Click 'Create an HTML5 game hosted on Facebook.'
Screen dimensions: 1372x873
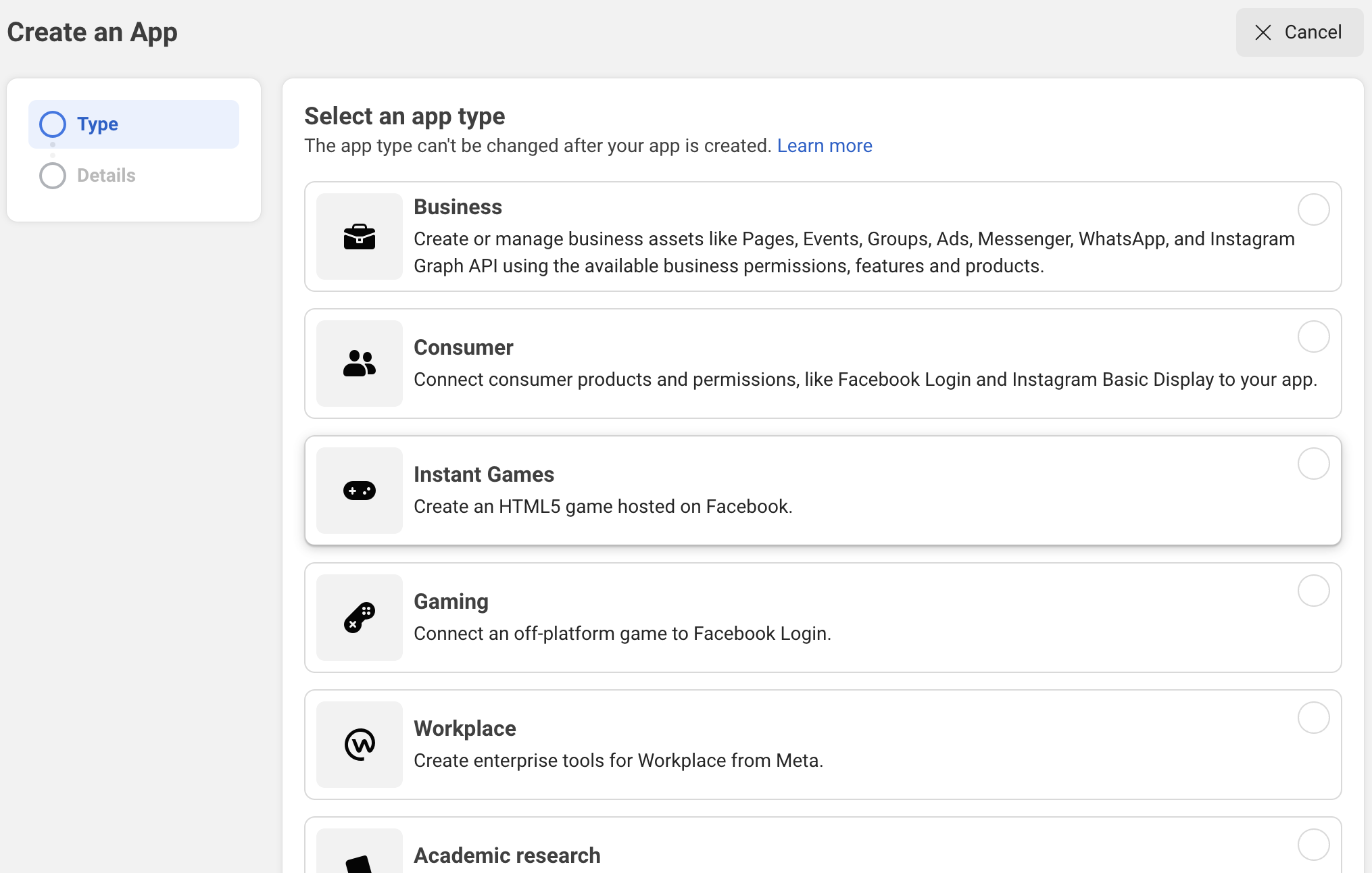point(603,507)
